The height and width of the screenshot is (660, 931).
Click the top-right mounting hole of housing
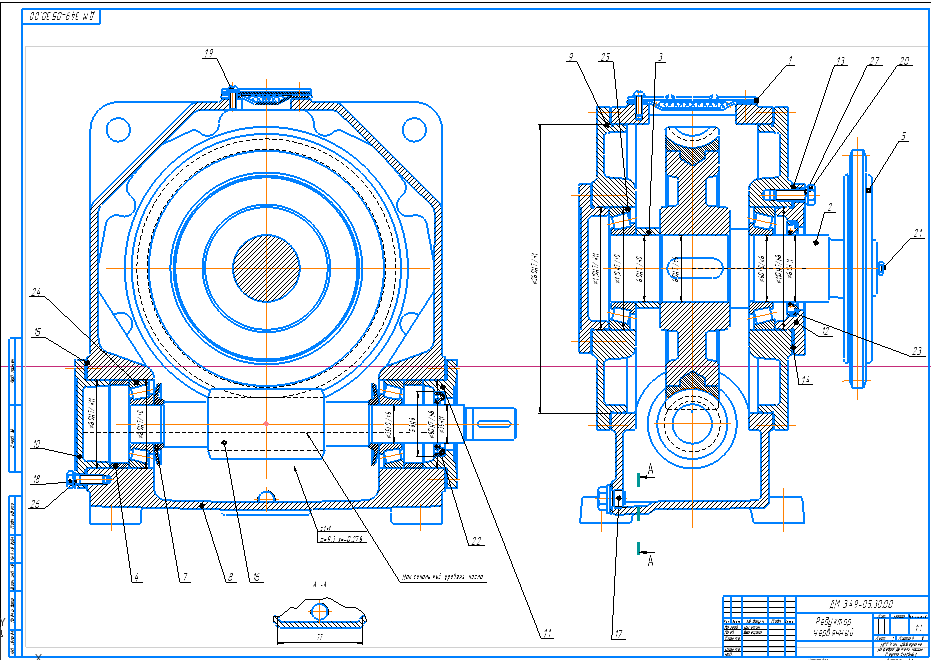(x=416, y=129)
